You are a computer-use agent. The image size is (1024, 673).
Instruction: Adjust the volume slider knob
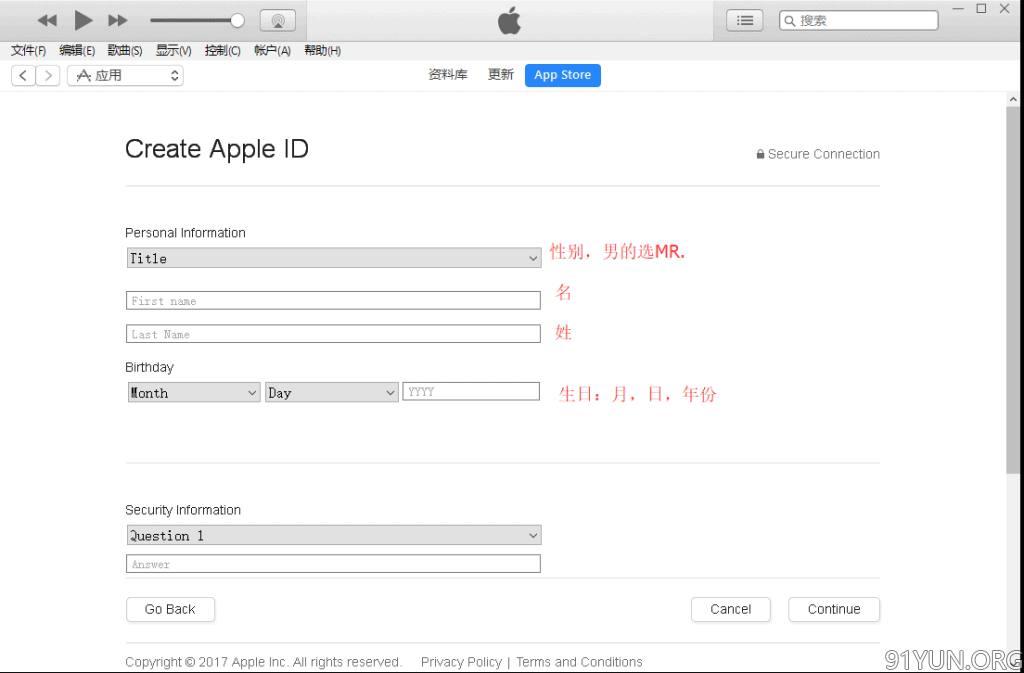pyautogui.click(x=238, y=21)
